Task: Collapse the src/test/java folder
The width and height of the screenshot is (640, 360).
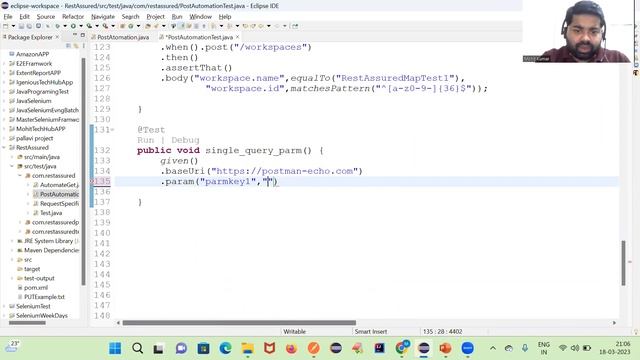Action: coord(12,166)
